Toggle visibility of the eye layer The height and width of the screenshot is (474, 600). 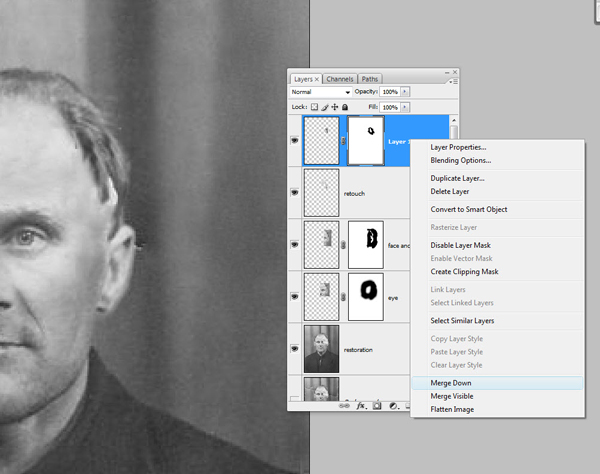295,296
